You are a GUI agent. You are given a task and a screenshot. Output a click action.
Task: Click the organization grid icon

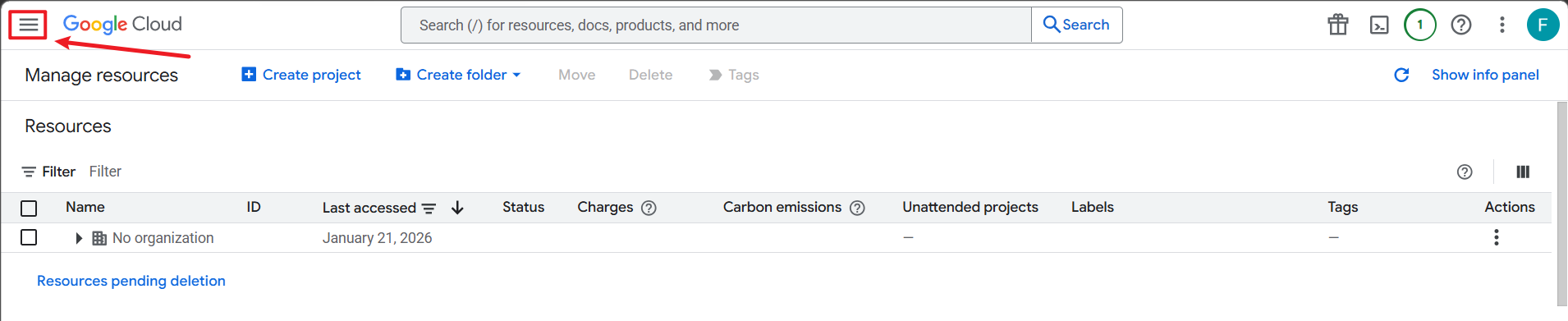(x=99, y=238)
